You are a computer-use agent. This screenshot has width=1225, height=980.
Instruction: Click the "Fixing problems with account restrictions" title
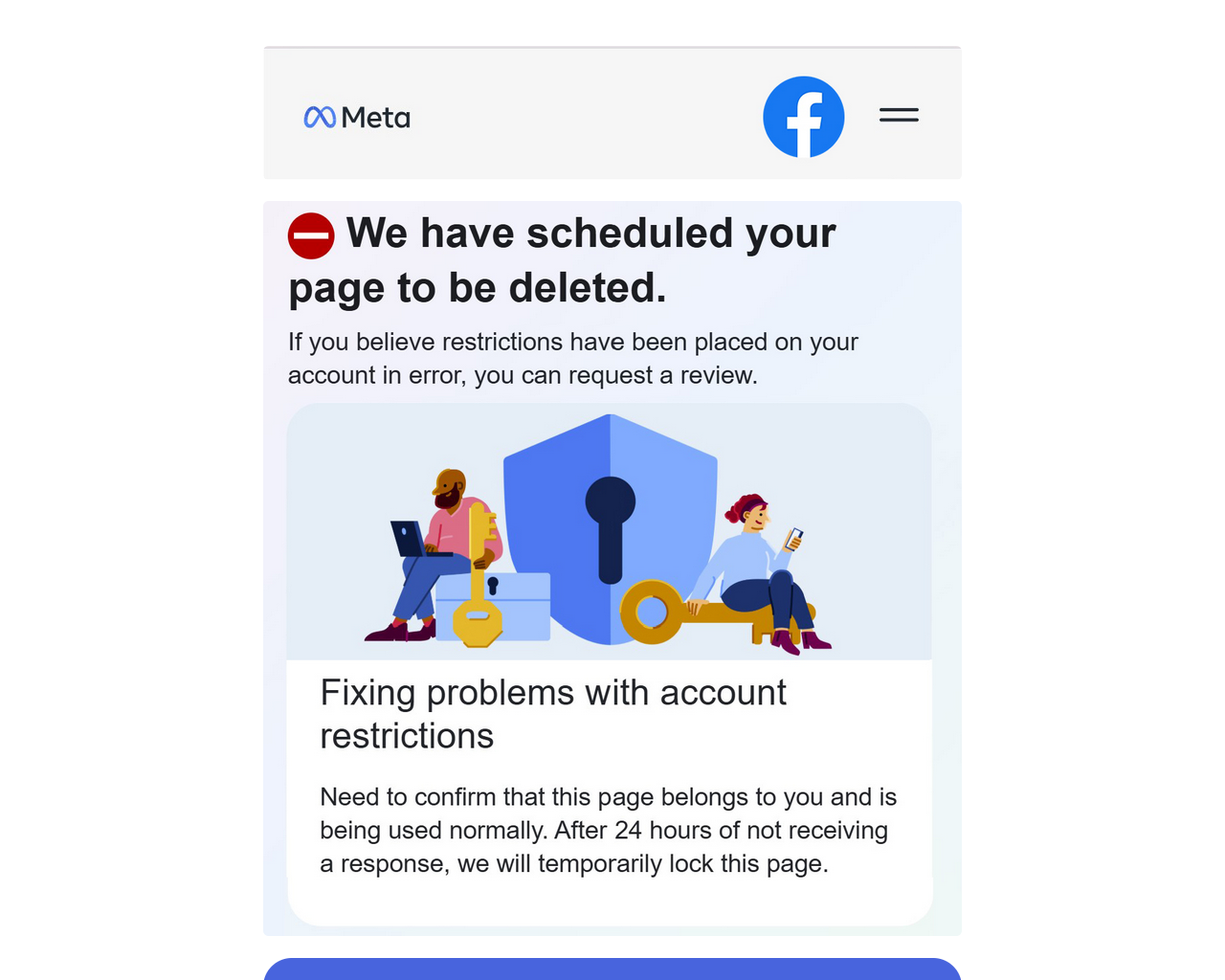coord(553,714)
